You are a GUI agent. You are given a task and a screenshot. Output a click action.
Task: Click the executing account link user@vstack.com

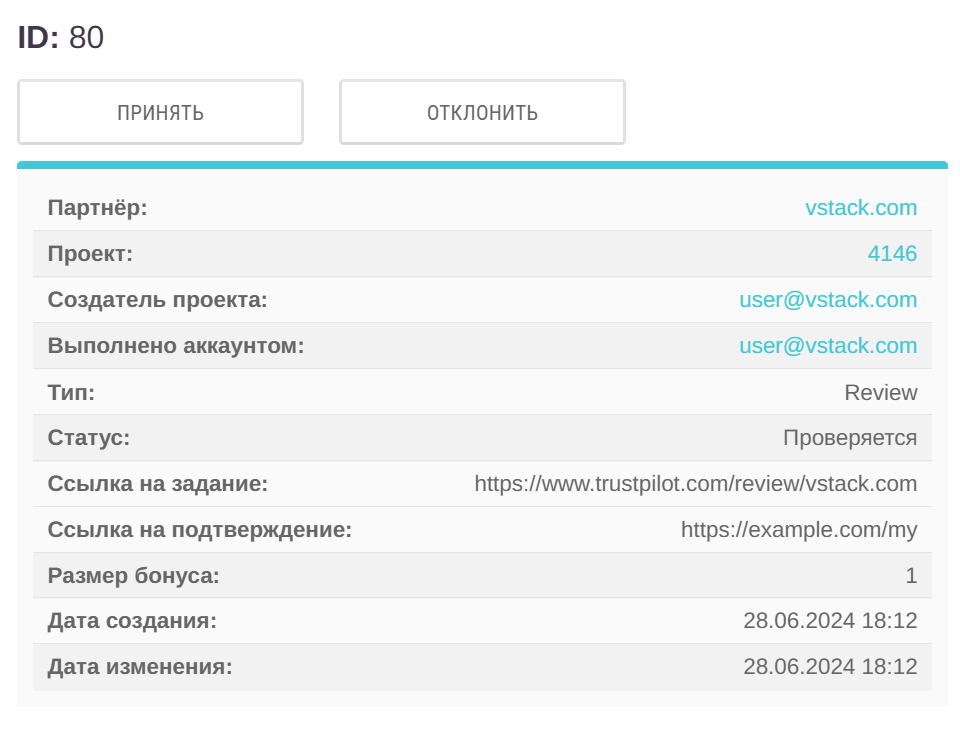(x=828, y=345)
